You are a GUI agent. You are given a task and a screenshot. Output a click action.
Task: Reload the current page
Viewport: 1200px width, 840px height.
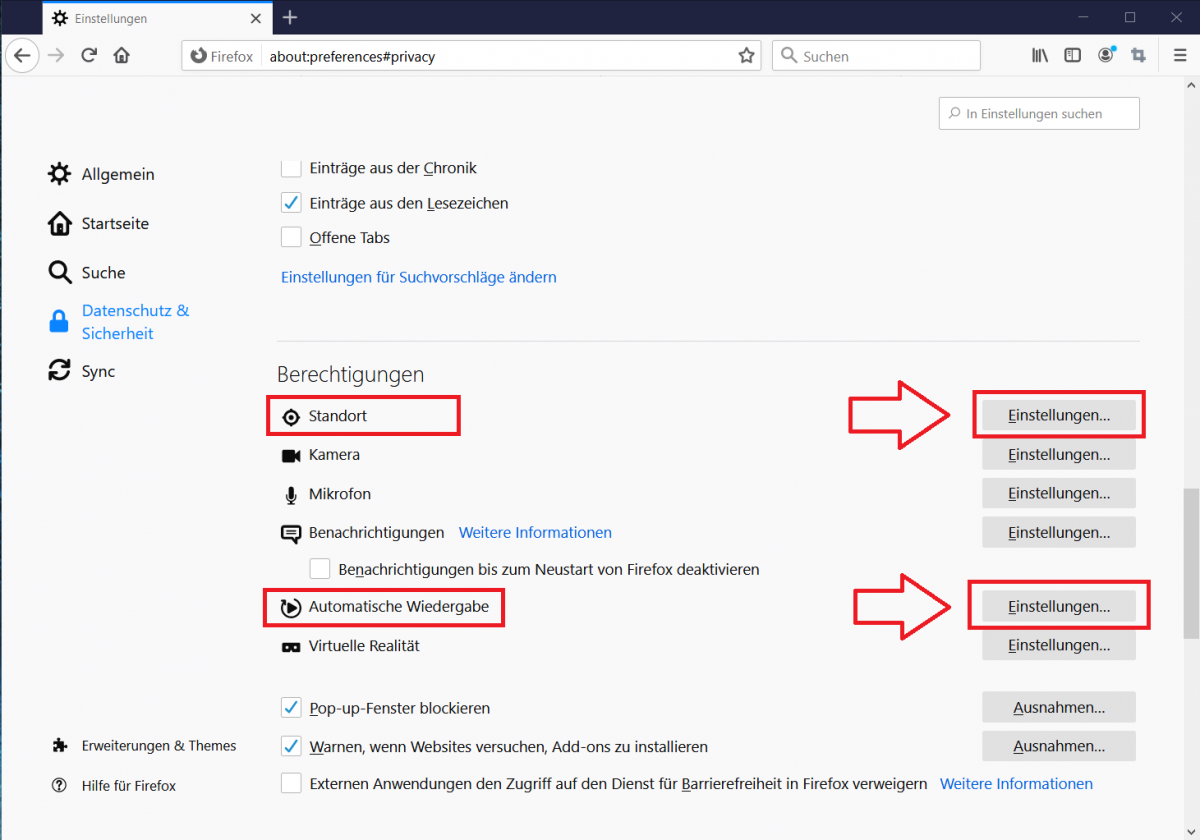(x=88, y=55)
